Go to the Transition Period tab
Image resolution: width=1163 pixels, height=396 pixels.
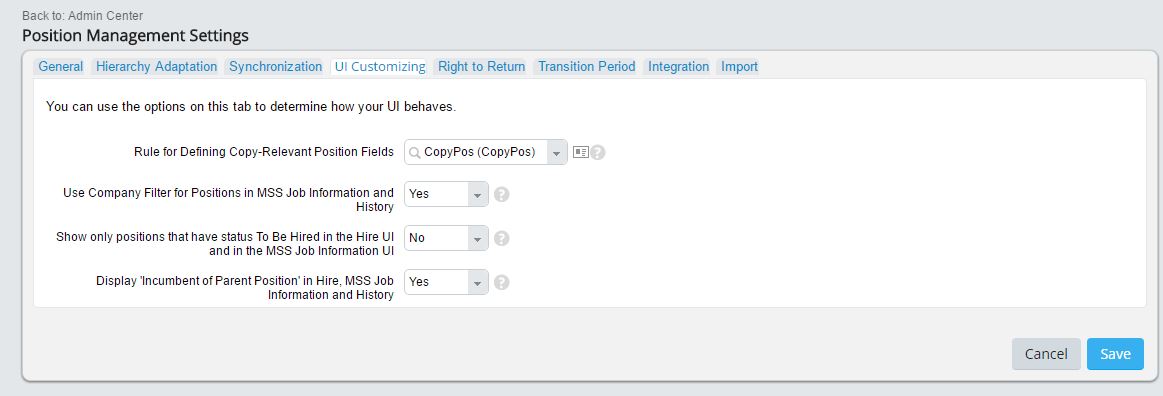[587, 67]
